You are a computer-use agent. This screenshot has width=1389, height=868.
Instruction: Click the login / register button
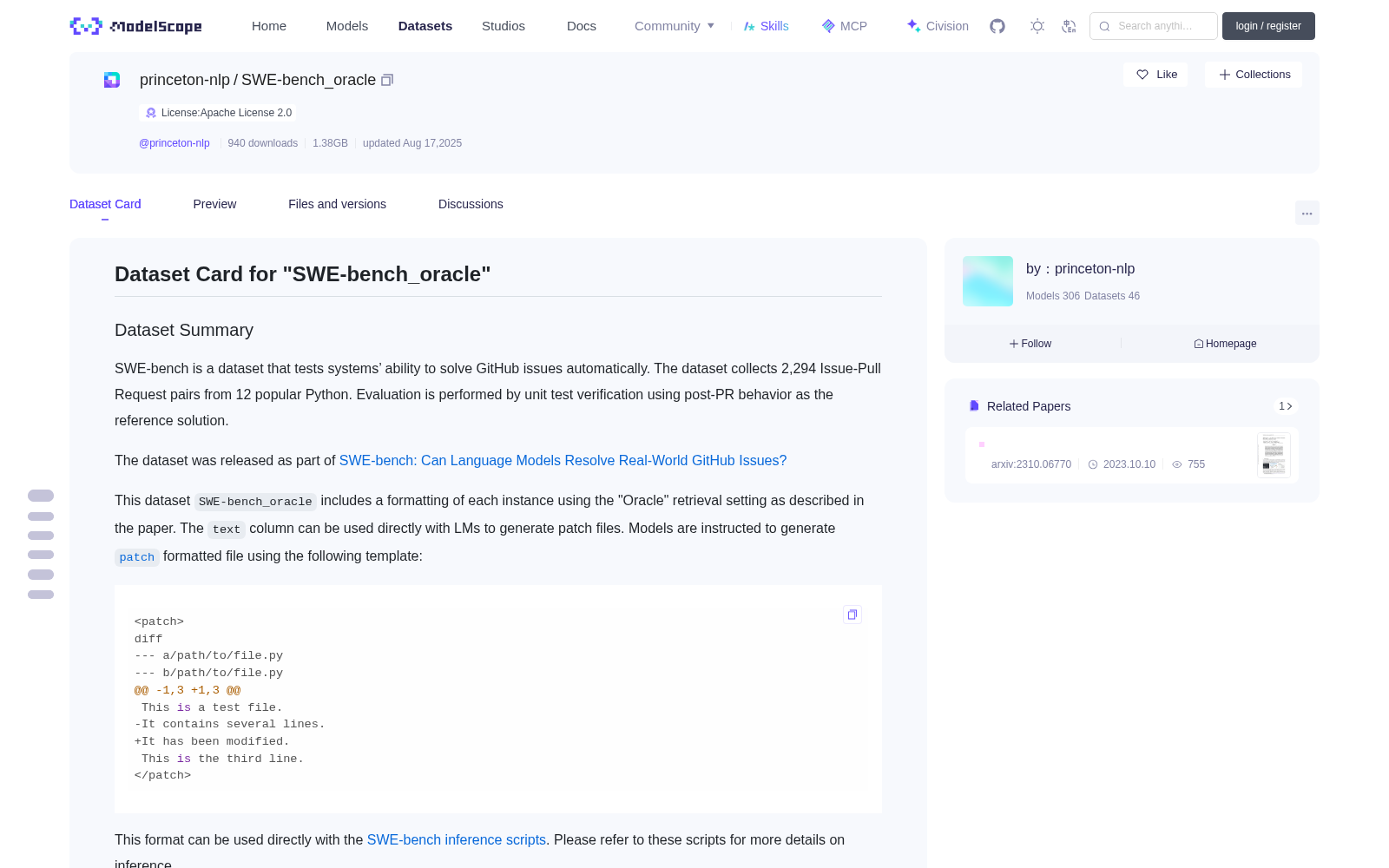[1268, 26]
